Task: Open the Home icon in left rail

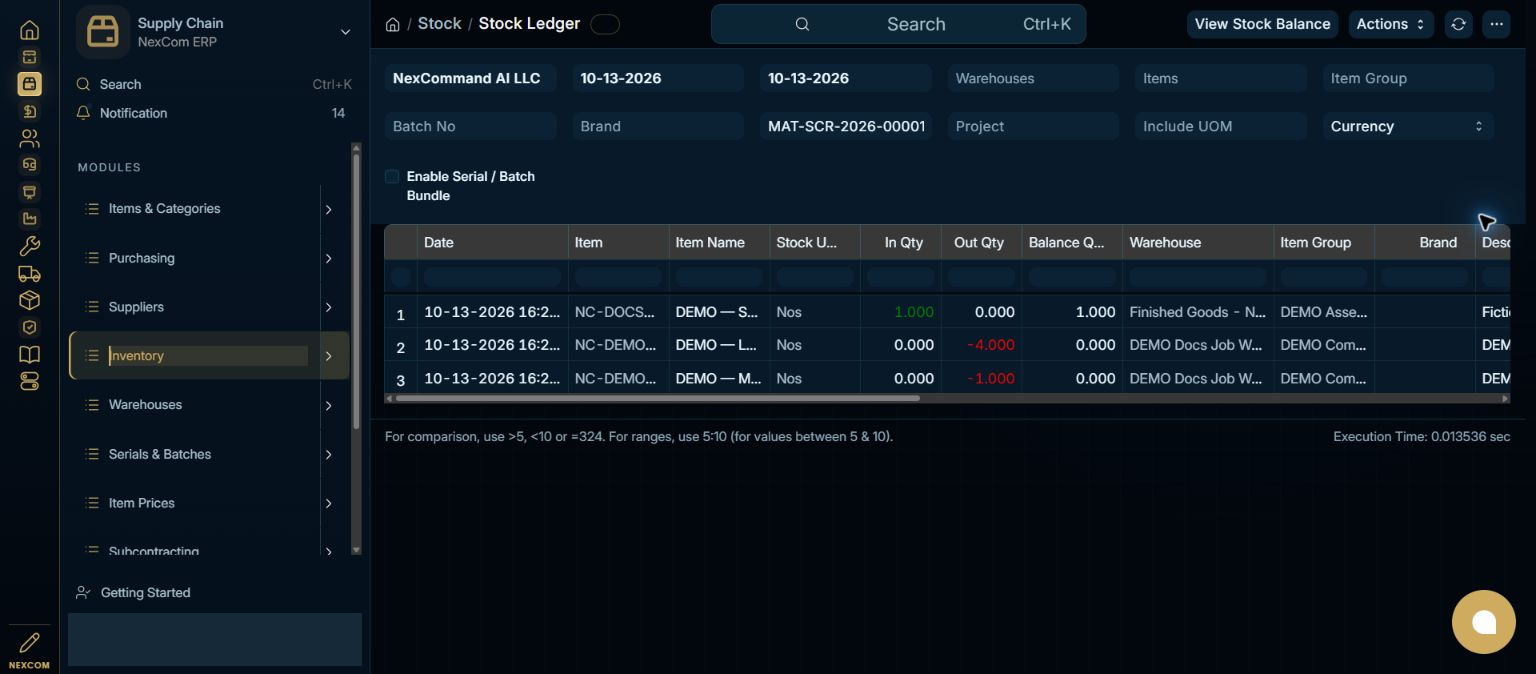Action: (x=29, y=31)
